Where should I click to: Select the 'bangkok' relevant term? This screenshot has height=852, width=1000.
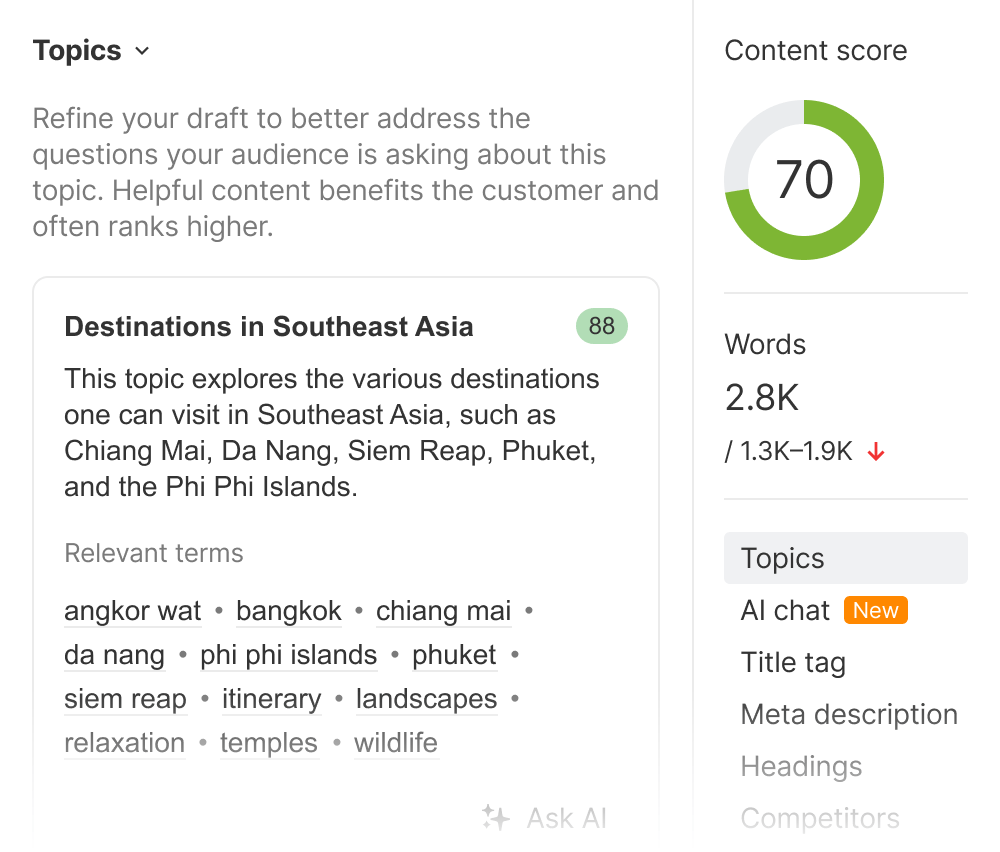pos(289,611)
